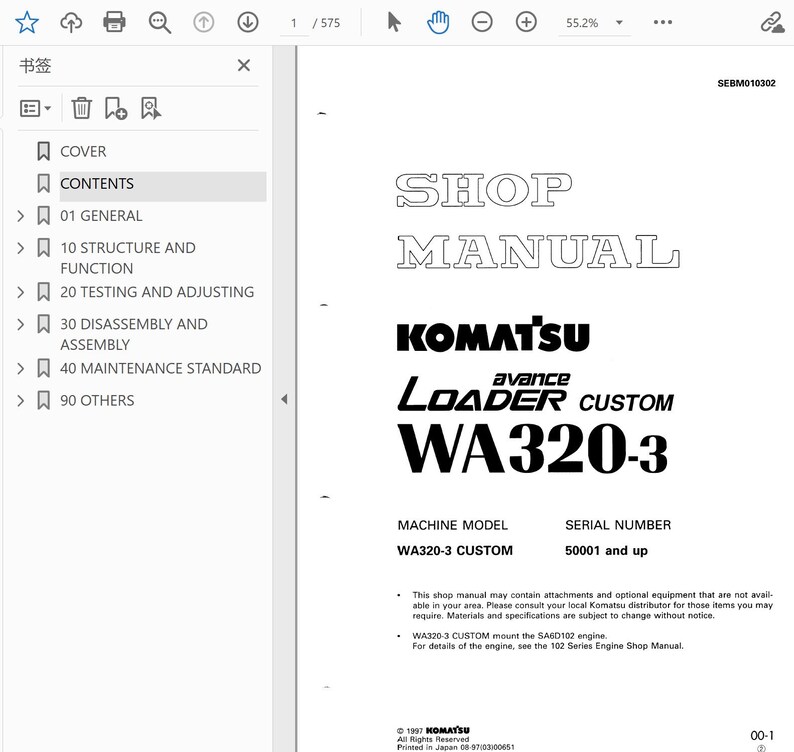Close the bookmarks panel
This screenshot has height=752, width=794.
click(244, 65)
